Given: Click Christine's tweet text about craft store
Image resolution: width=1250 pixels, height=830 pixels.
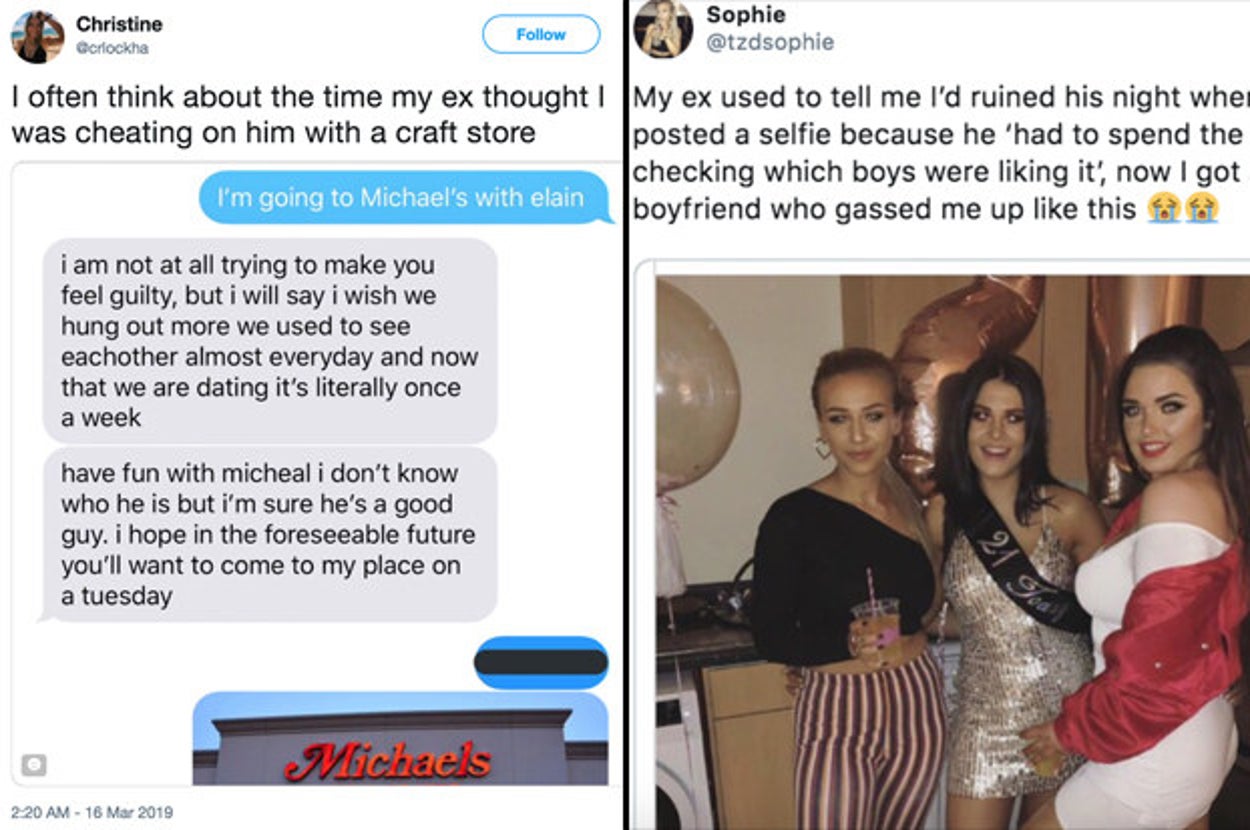Looking at the screenshot, I should pos(308,114).
